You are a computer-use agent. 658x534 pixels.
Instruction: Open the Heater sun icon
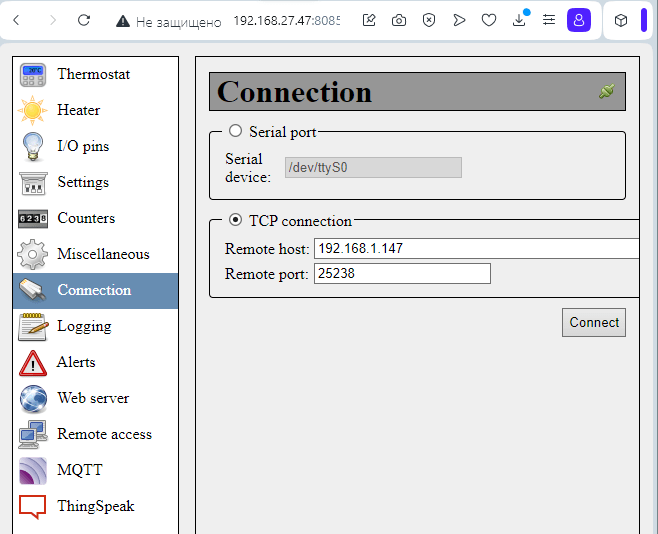pyautogui.click(x=33, y=110)
